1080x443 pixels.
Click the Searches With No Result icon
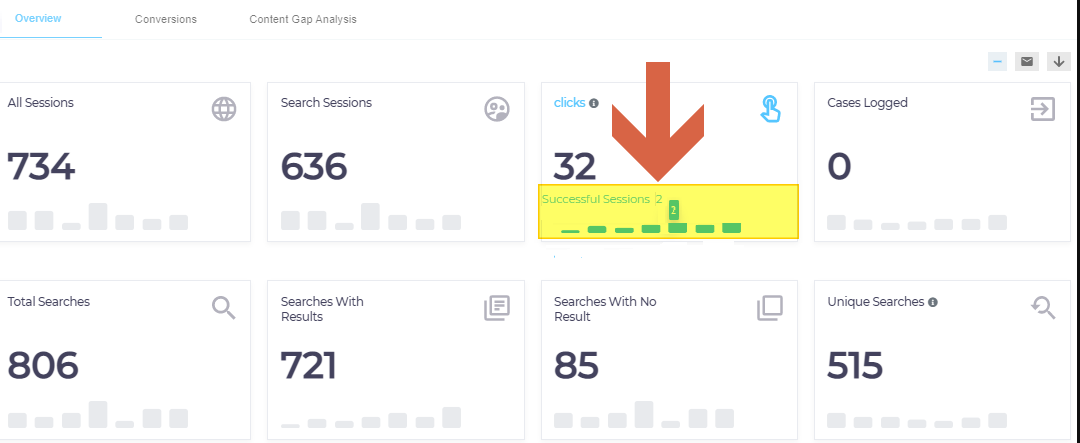[770, 308]
